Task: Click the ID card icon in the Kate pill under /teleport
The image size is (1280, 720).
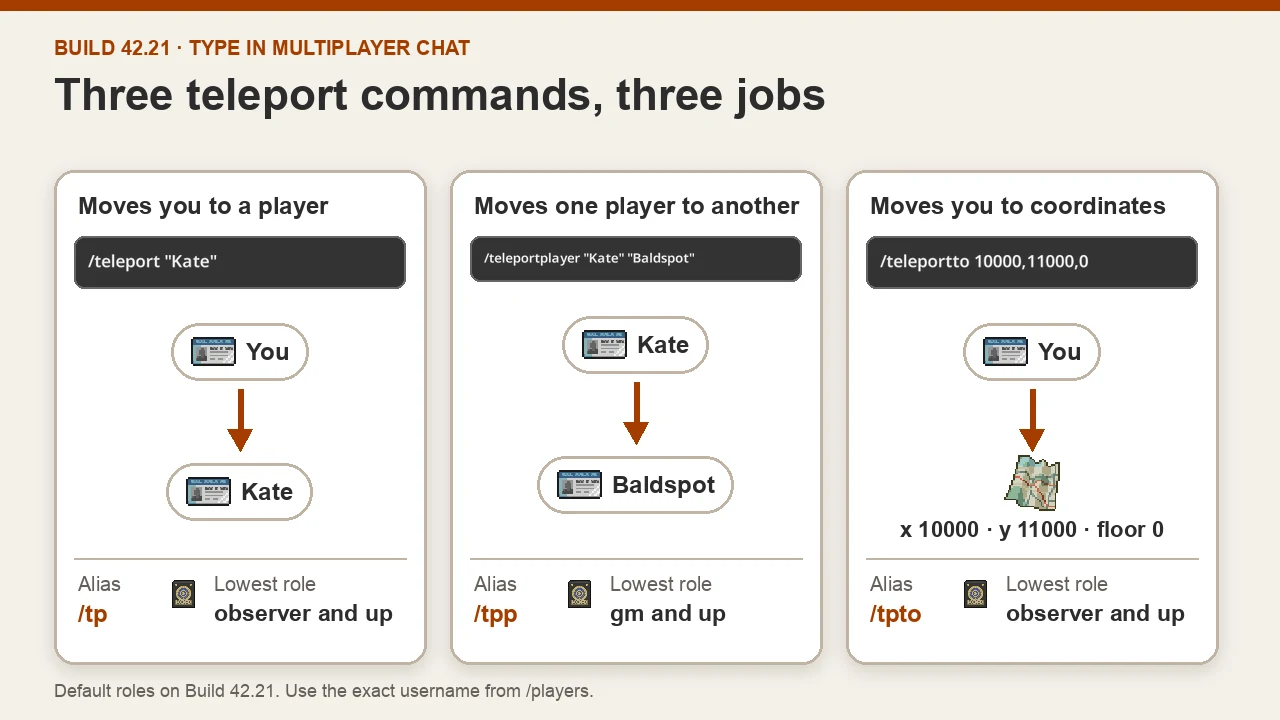Action: click(x=208, y=492)
